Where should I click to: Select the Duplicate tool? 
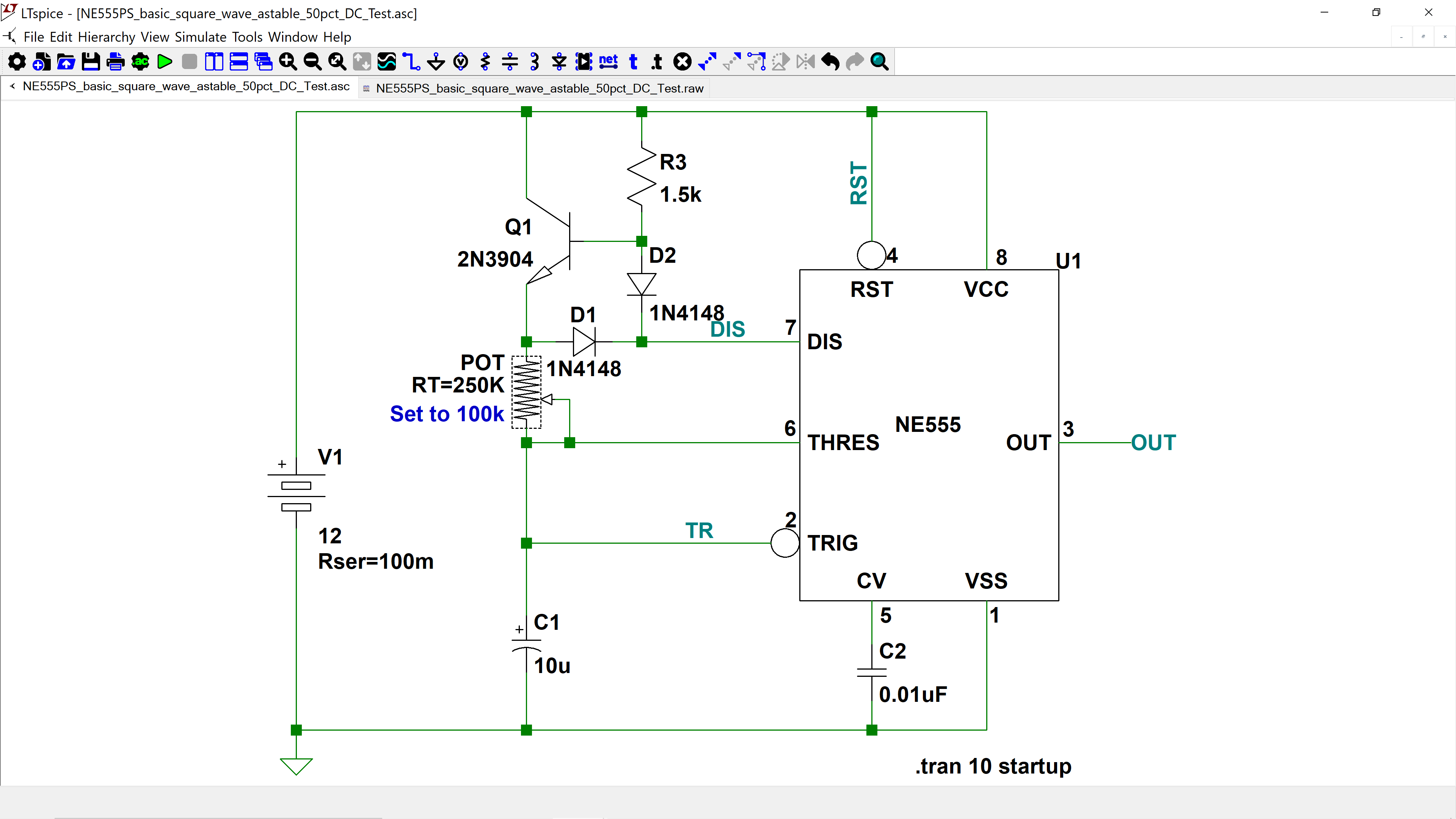click(707, 61)
